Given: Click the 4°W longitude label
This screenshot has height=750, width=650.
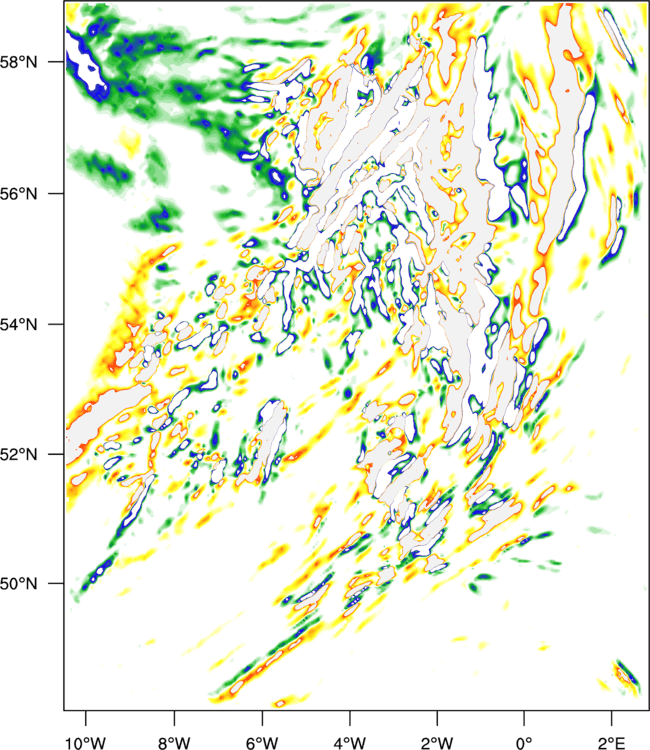Looking at the screenshot, I should (x=350, y=742).
